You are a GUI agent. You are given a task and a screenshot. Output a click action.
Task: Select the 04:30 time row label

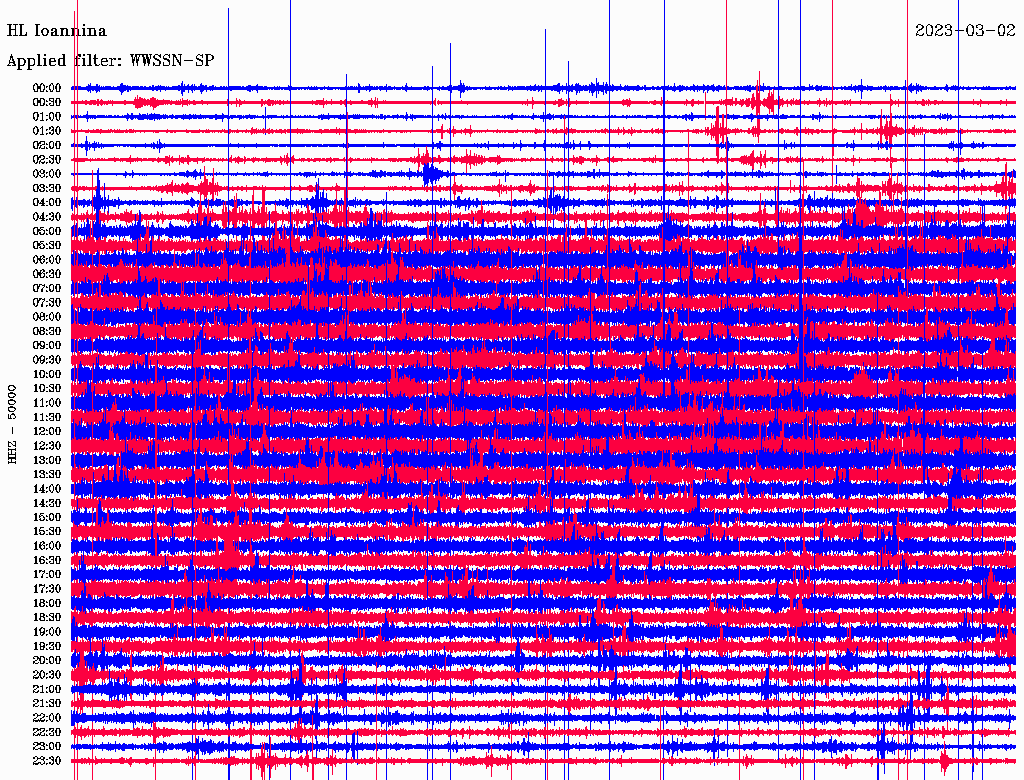[x=47, y=217]
